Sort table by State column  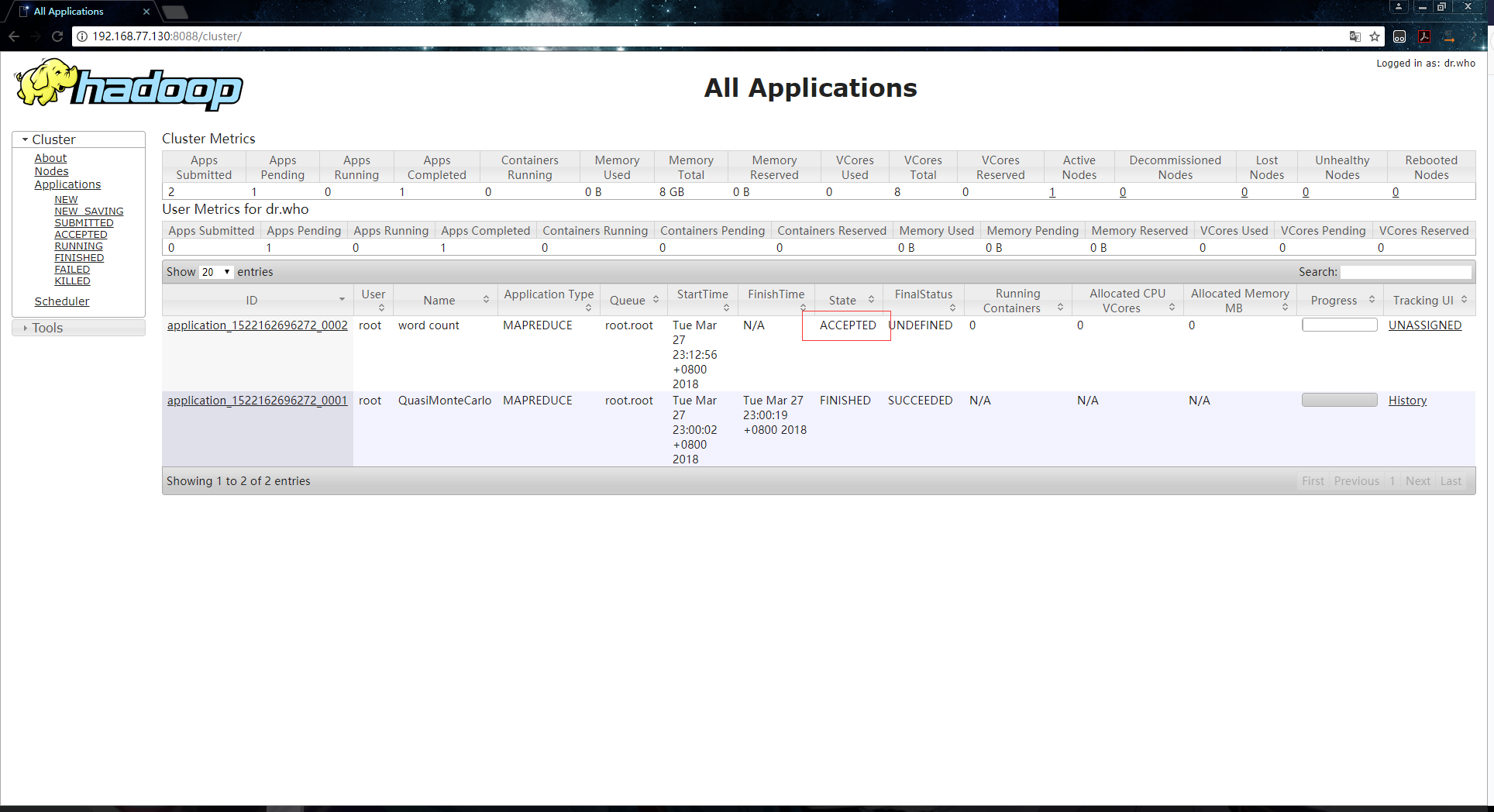[x=849, y=300]
